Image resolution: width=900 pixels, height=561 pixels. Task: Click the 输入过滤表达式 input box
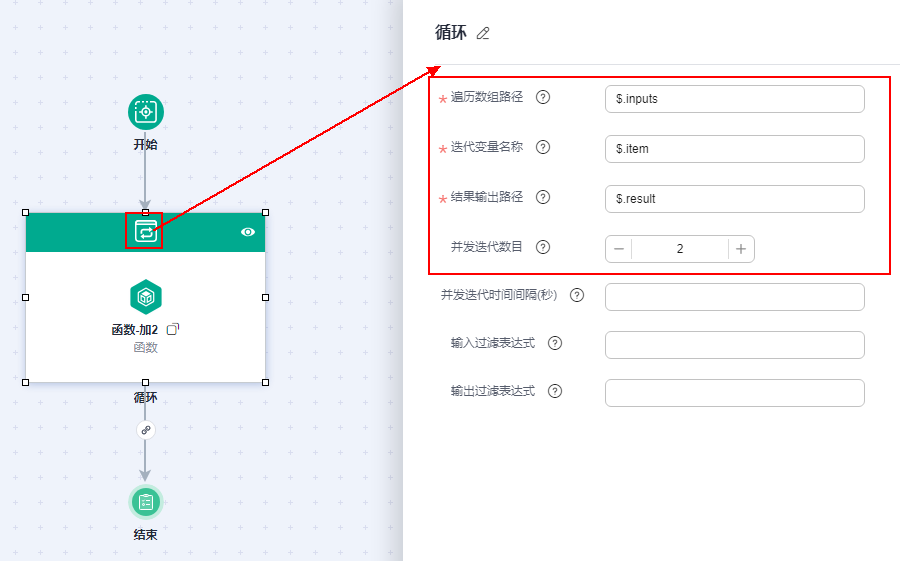click(734, 345)
